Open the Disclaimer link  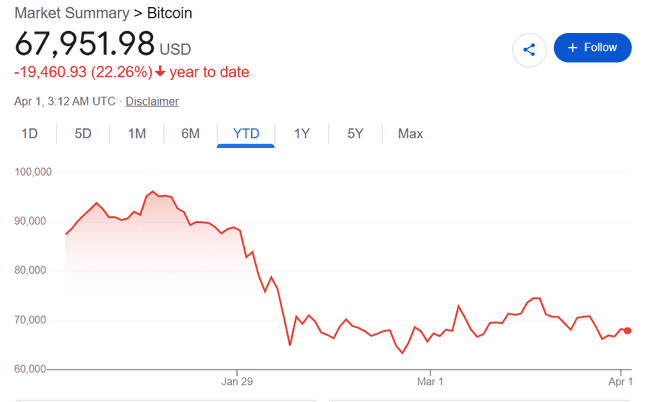click(152, 101)
